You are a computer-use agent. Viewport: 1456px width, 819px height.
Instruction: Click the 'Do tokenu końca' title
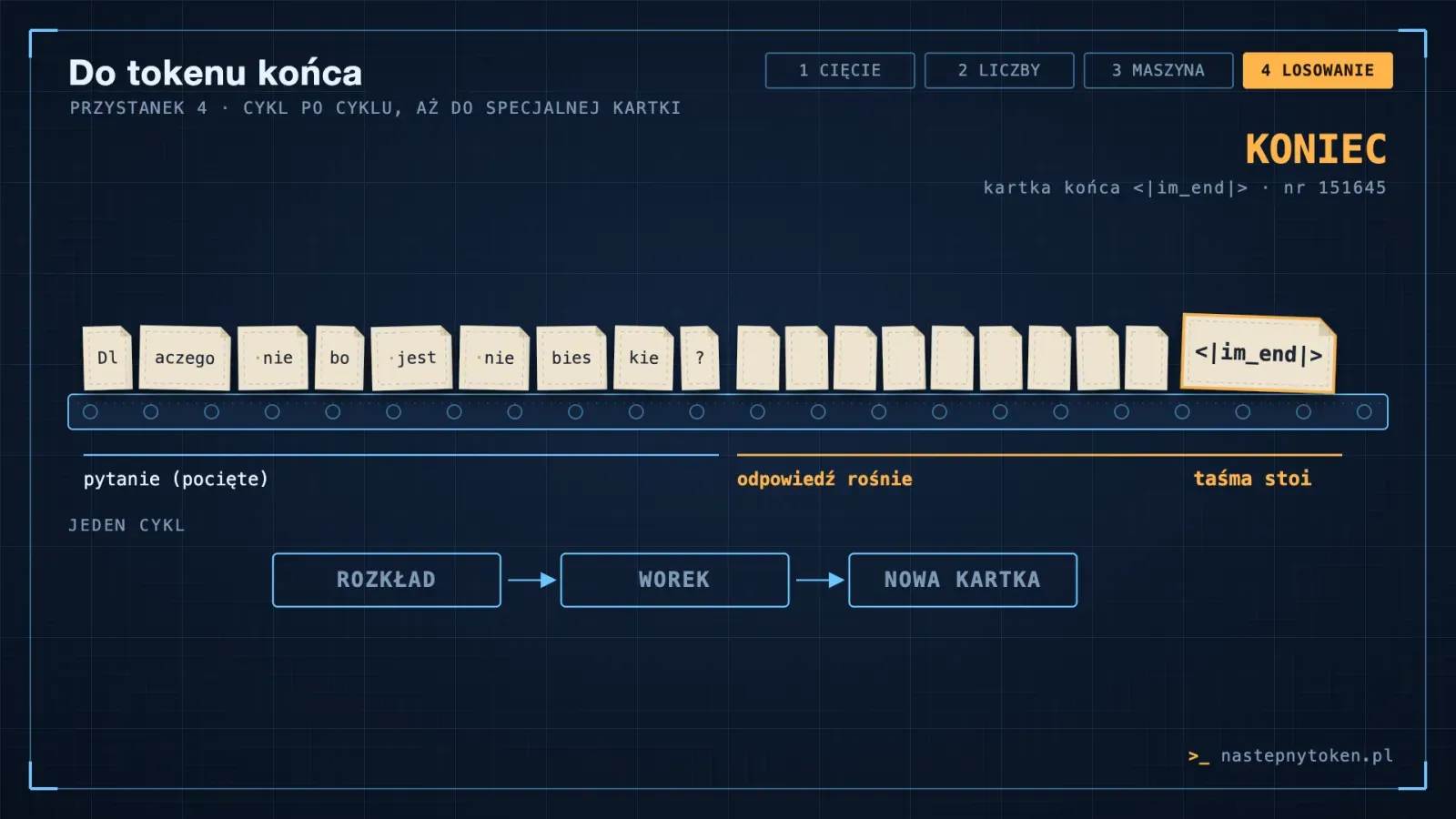[x=216, y=73]
